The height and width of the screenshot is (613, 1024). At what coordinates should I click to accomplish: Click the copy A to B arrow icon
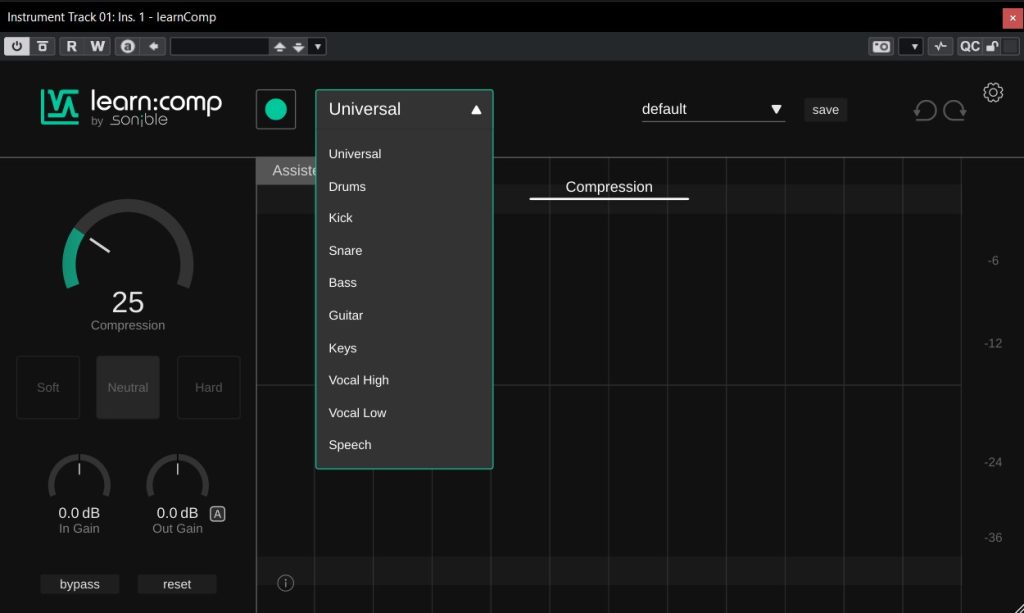point(153,46)
